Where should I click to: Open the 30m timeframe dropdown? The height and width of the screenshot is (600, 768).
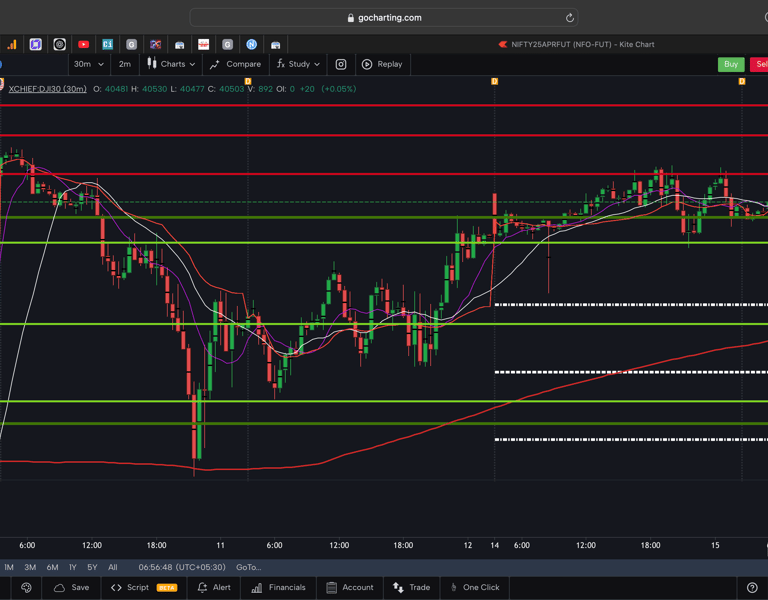coord(89,64)
